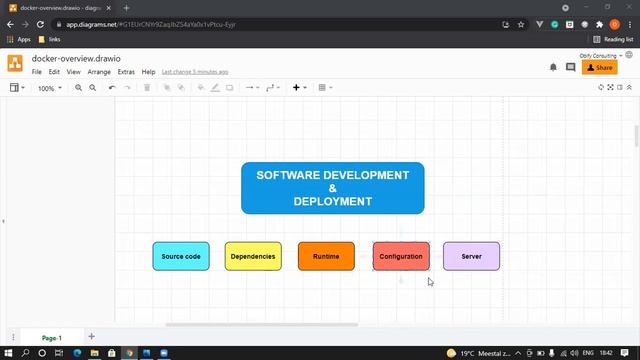Open Windows taskbar search
The image size is (640, 360).
25,353
